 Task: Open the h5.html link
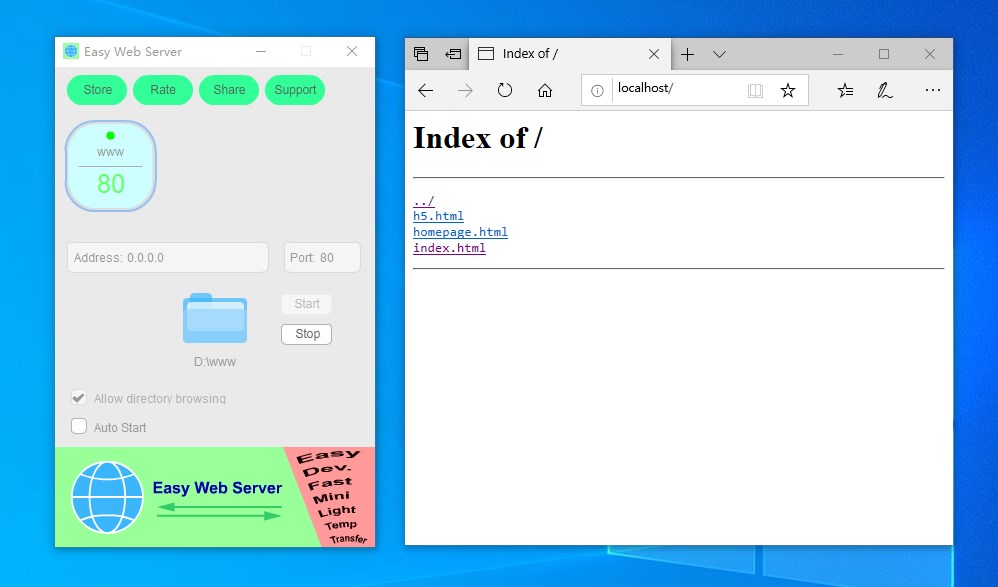[x=439, y=216]
